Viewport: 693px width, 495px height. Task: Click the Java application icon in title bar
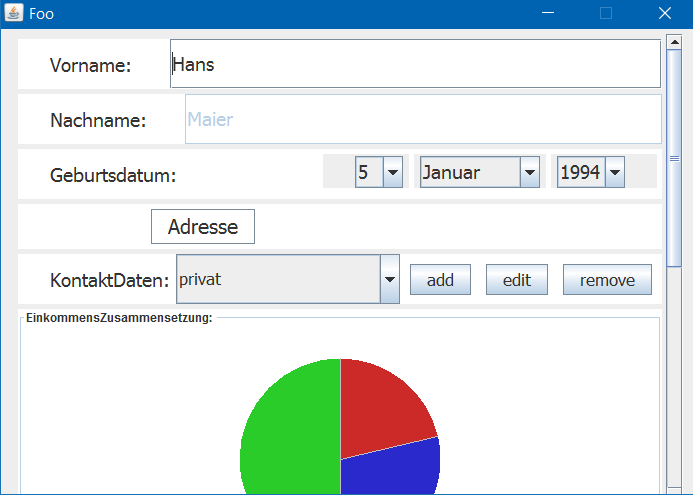(x=14, y=13)
